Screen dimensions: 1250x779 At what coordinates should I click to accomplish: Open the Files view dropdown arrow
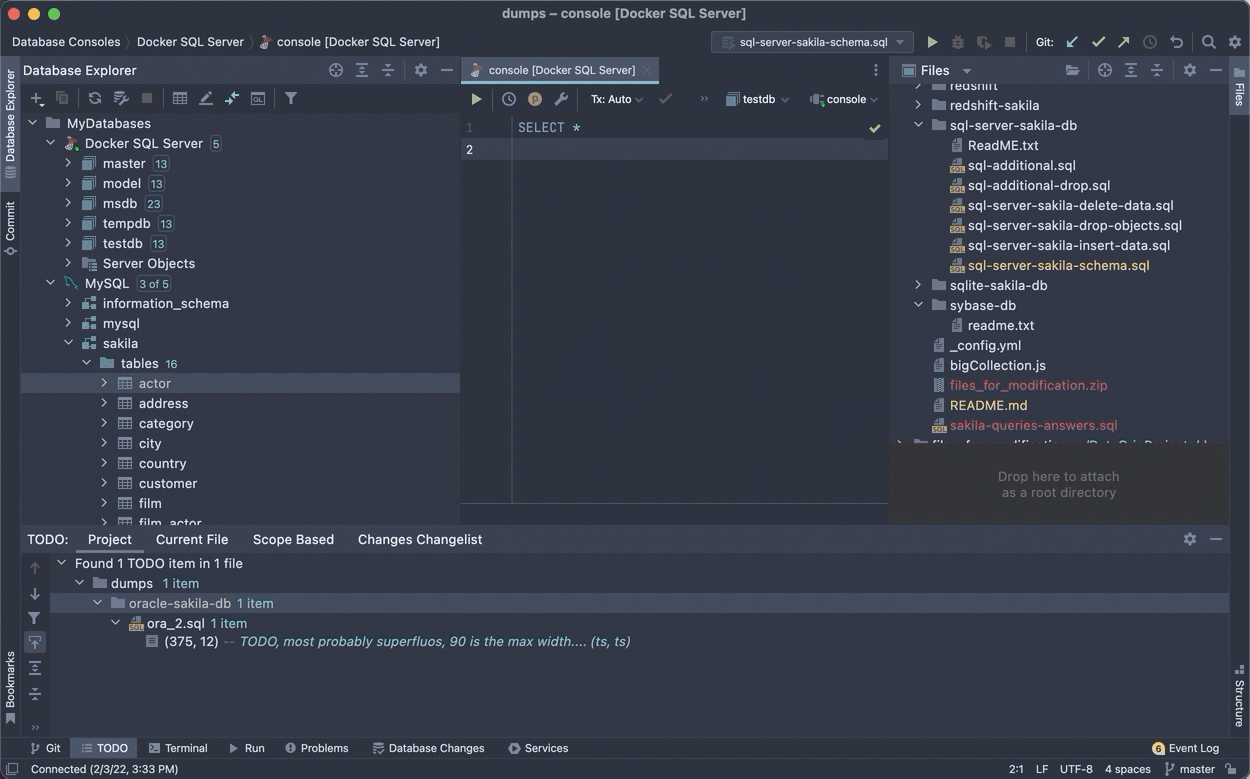[x=966, y=70]
